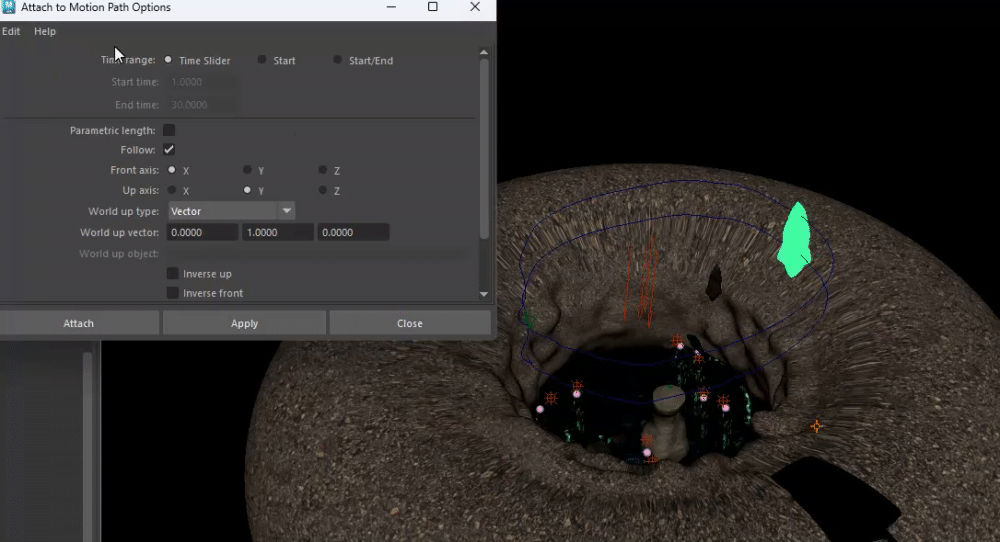
Task: Select the Start/End time range option
Action: click(337, 59)
